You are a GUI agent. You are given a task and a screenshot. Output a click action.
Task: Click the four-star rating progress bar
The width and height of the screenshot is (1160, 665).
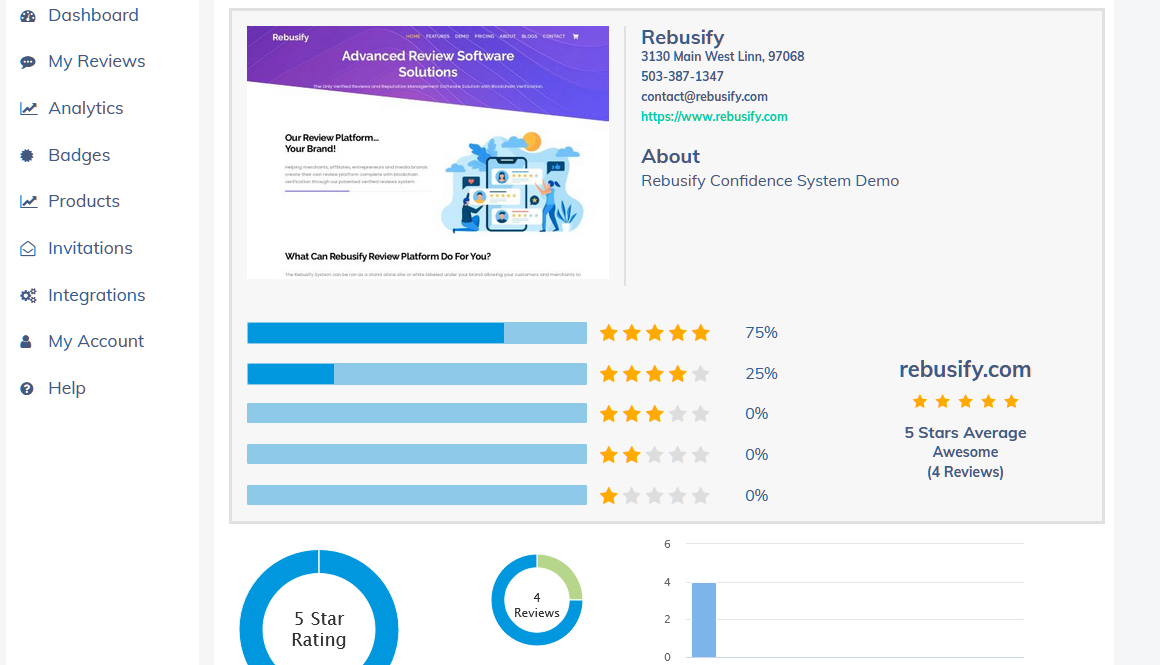coord(417,374)
